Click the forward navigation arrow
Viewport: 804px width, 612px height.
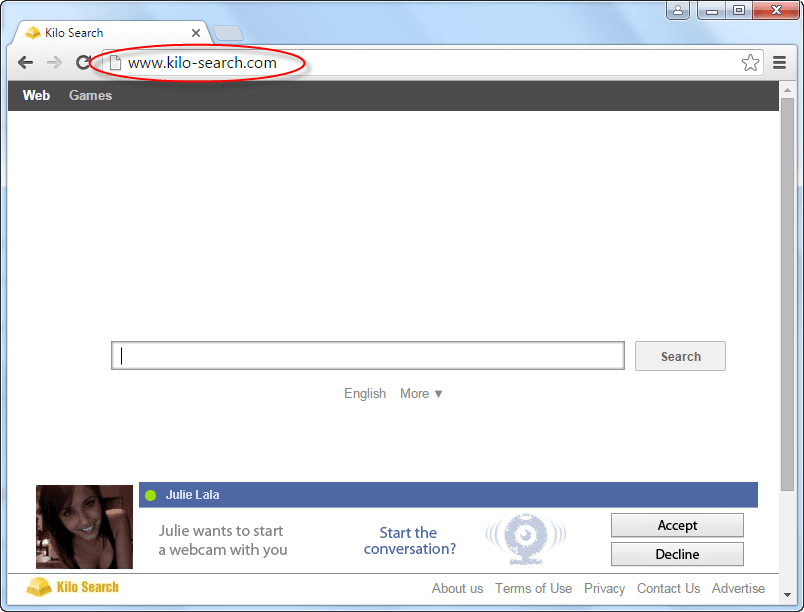pos(54,63)
